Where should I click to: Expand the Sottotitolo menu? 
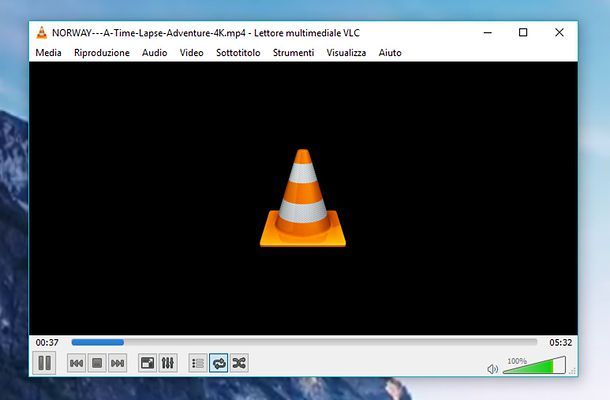pyautogui.click(x=238, y=52)
